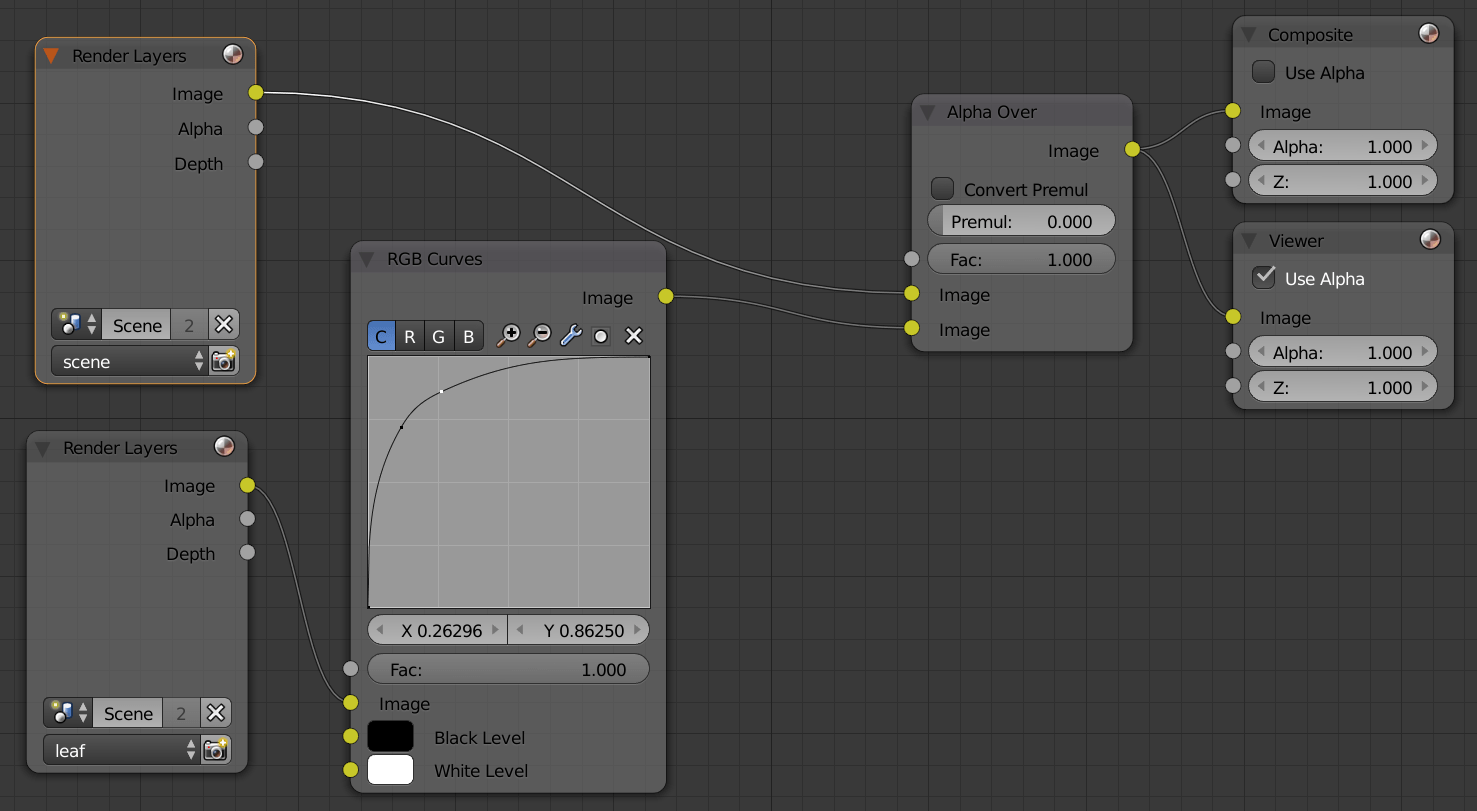Click the X coordinate field in RGB Curves
Image resolution: width=1477 pixels, height=811 pixels.
(x=437, y=629)
